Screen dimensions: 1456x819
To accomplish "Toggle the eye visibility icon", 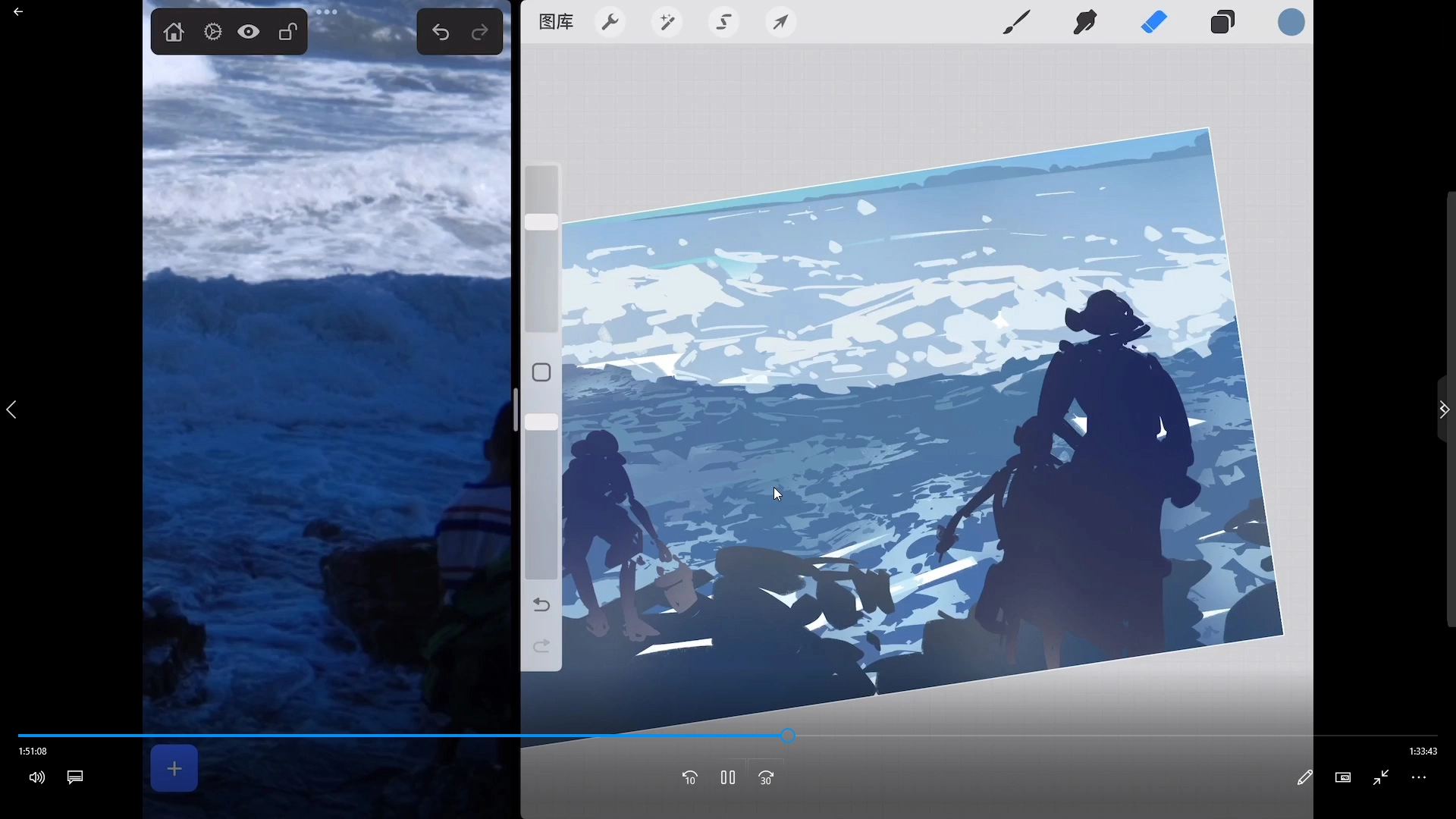I will [x=249, y=33].
